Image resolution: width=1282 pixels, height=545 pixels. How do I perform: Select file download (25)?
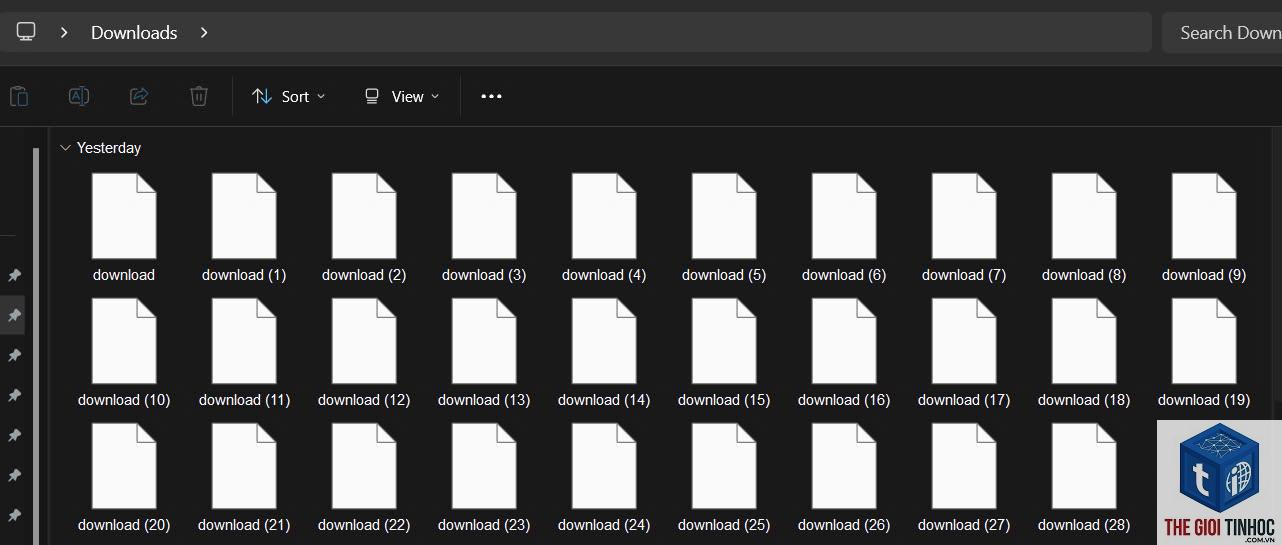[724, 478]
